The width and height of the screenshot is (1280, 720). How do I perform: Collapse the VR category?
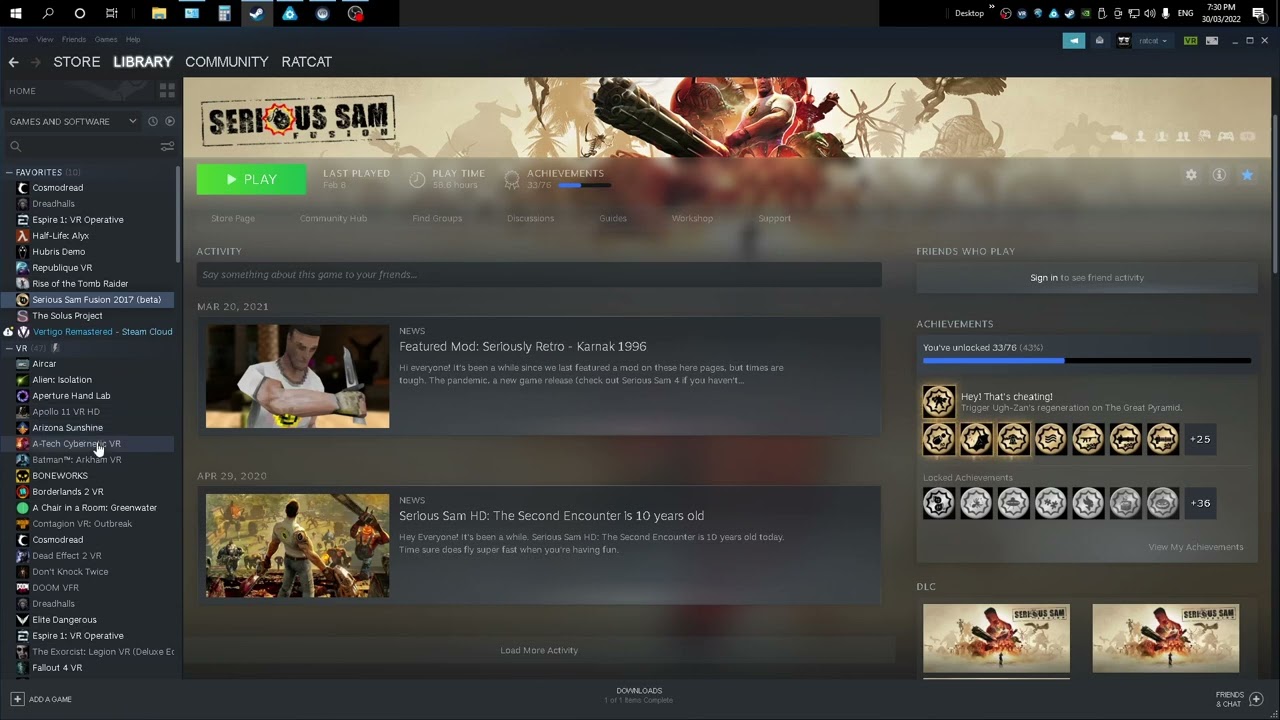point(9,348)
